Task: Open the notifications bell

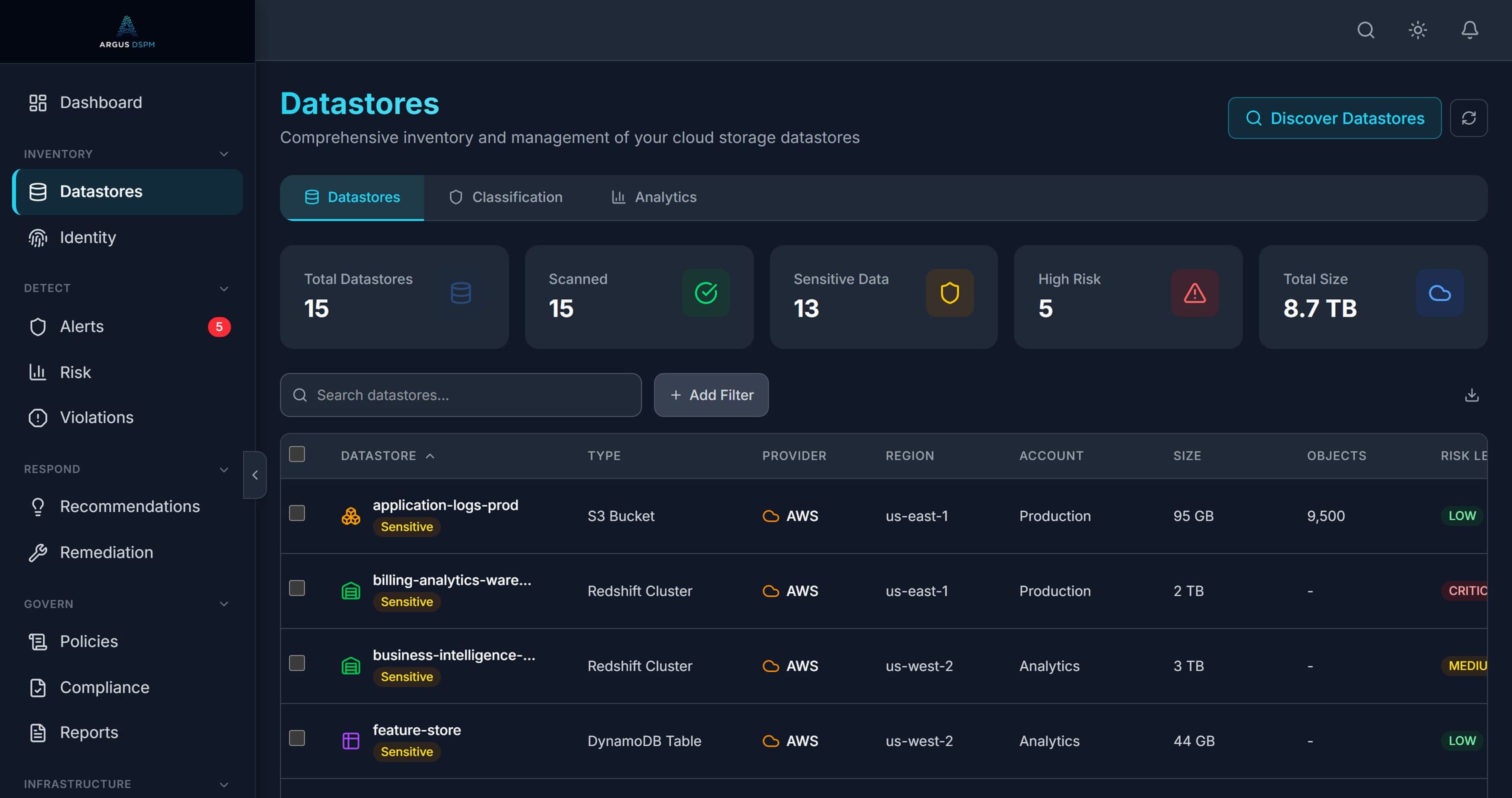Action: click(1469, 30)
